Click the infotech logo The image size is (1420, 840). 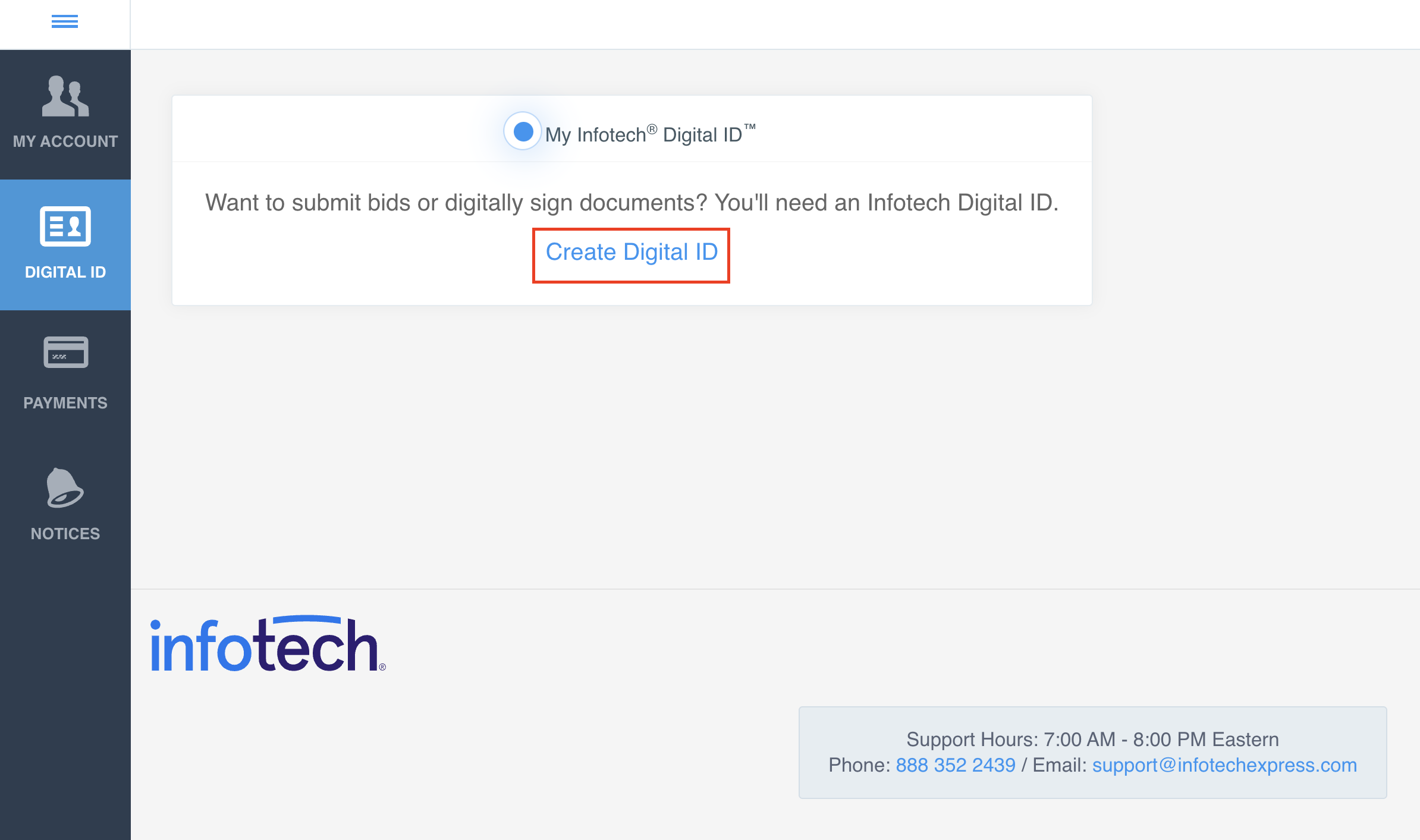pyautogui.click(x=268, y=645)
